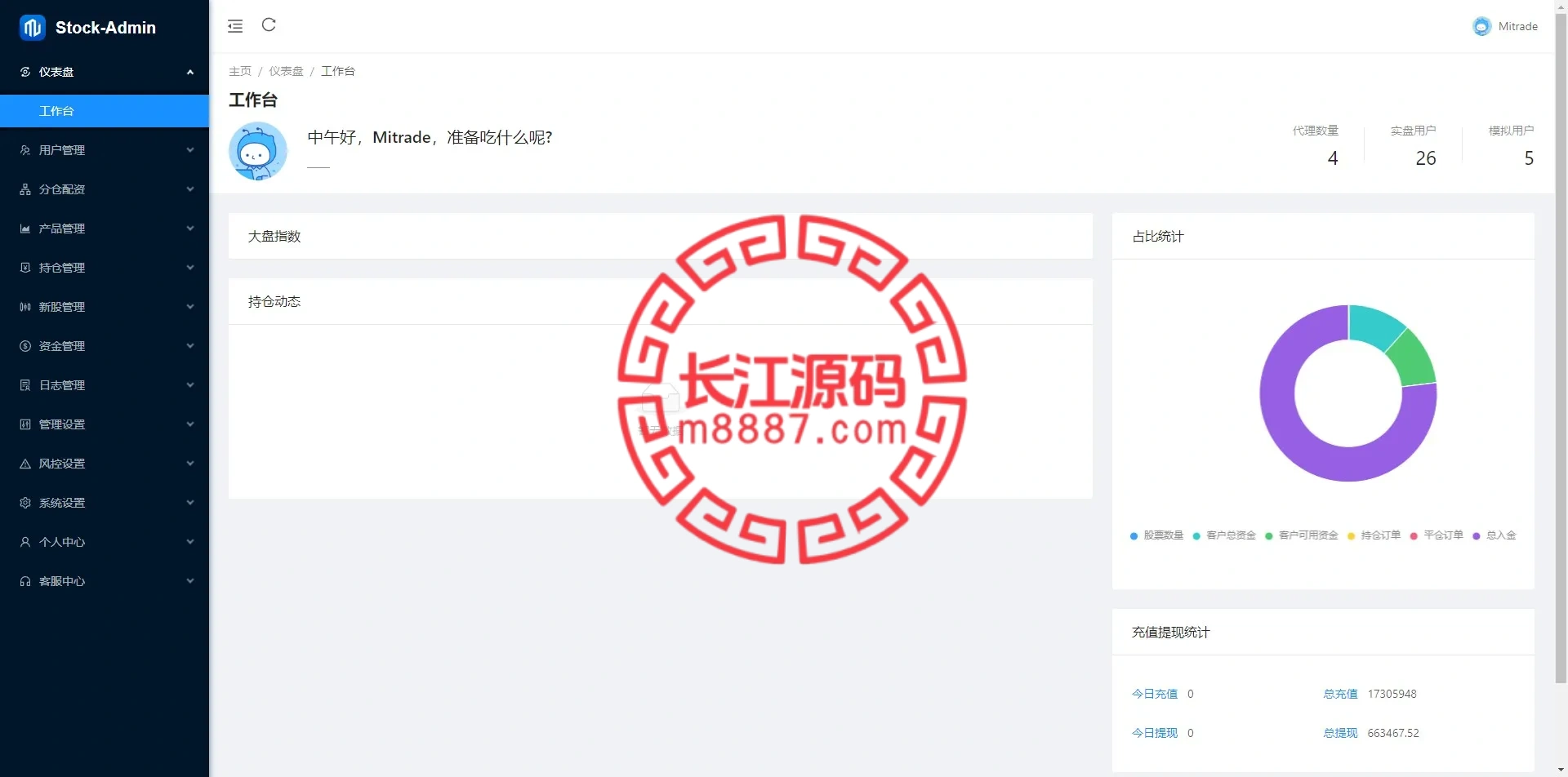Click the 持仓动态 card header
1568x777 pixels.
661,302
